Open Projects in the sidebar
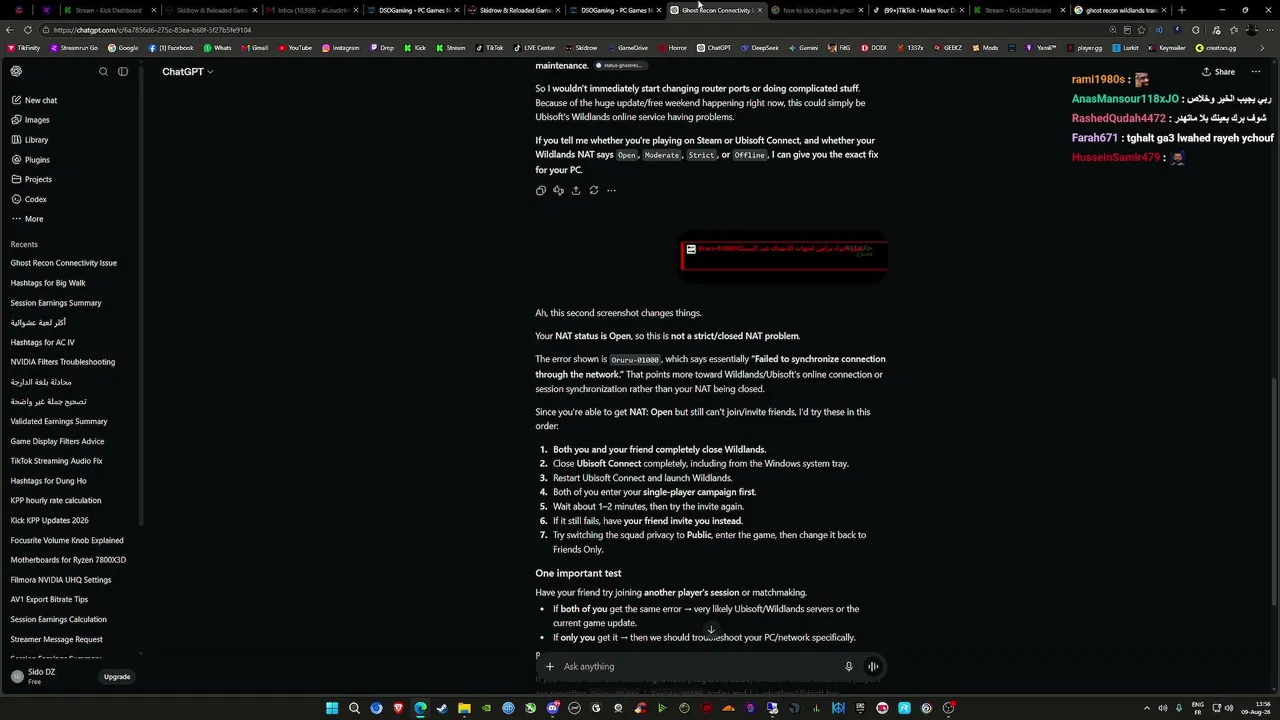1280x720 pixels. (x=38, y=179)
